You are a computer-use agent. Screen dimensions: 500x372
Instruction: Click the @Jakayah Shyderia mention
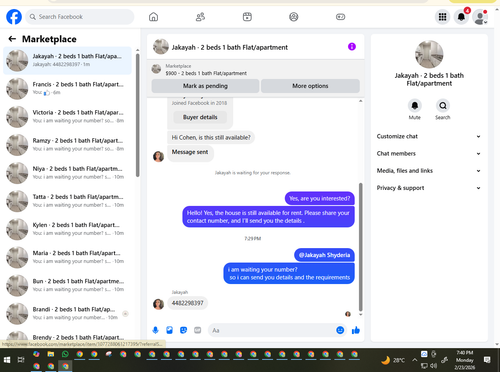[324, 255]
